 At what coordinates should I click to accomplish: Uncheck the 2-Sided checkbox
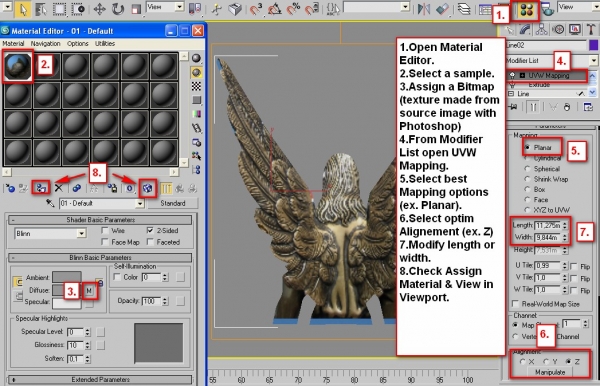click(150, 231)
